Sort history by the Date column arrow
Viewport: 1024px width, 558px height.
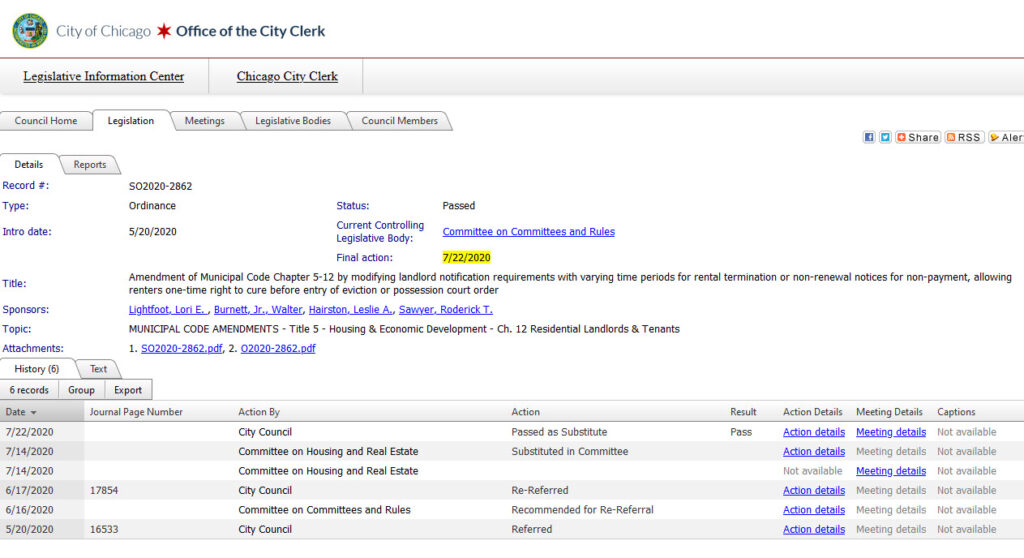pyautogui.click(x=33, y=413)
